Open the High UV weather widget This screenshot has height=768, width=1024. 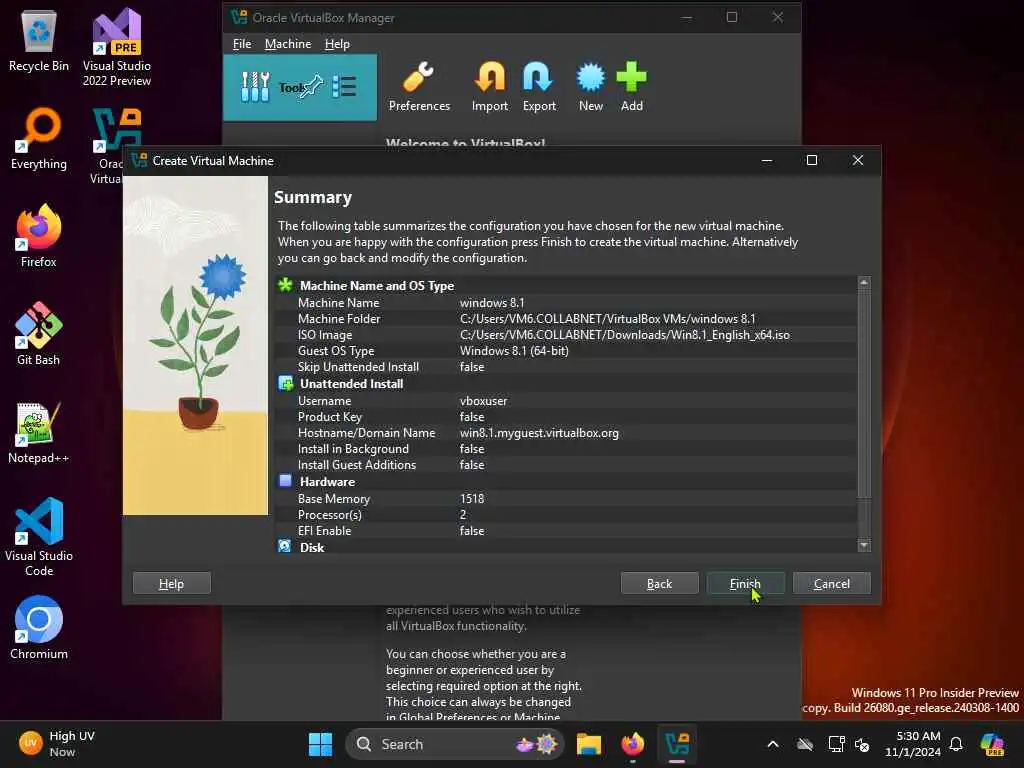tap(57, 744)
